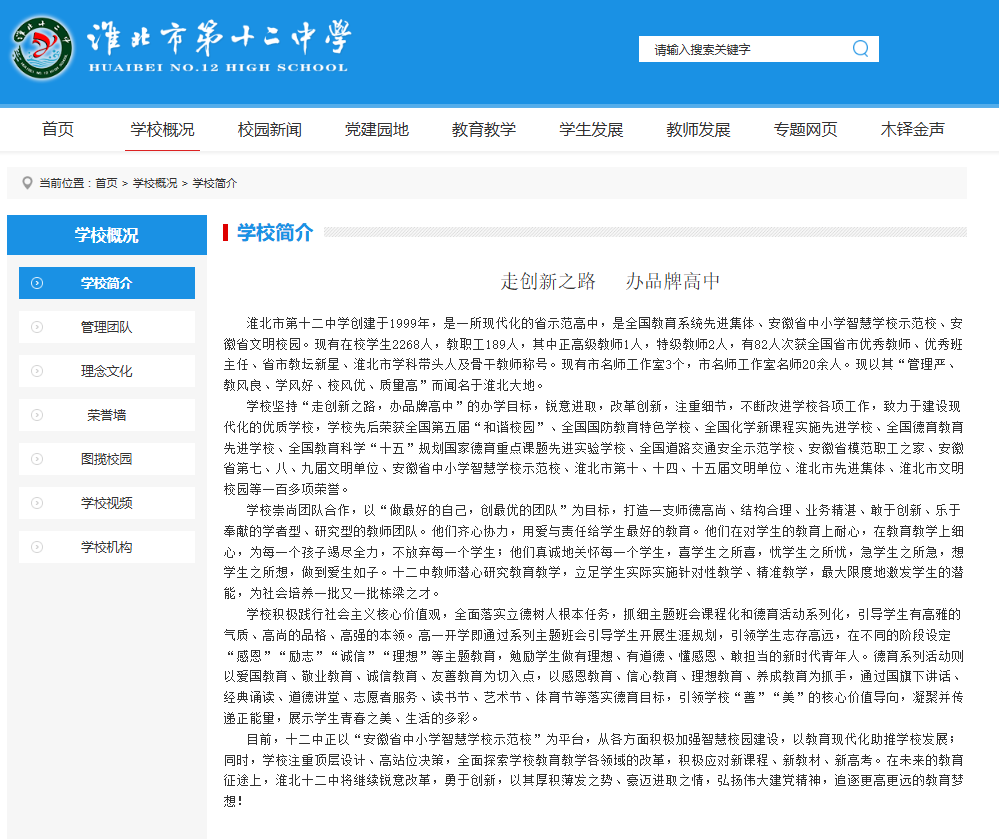Select 学校简介 in the sidebar

[107, 283]
